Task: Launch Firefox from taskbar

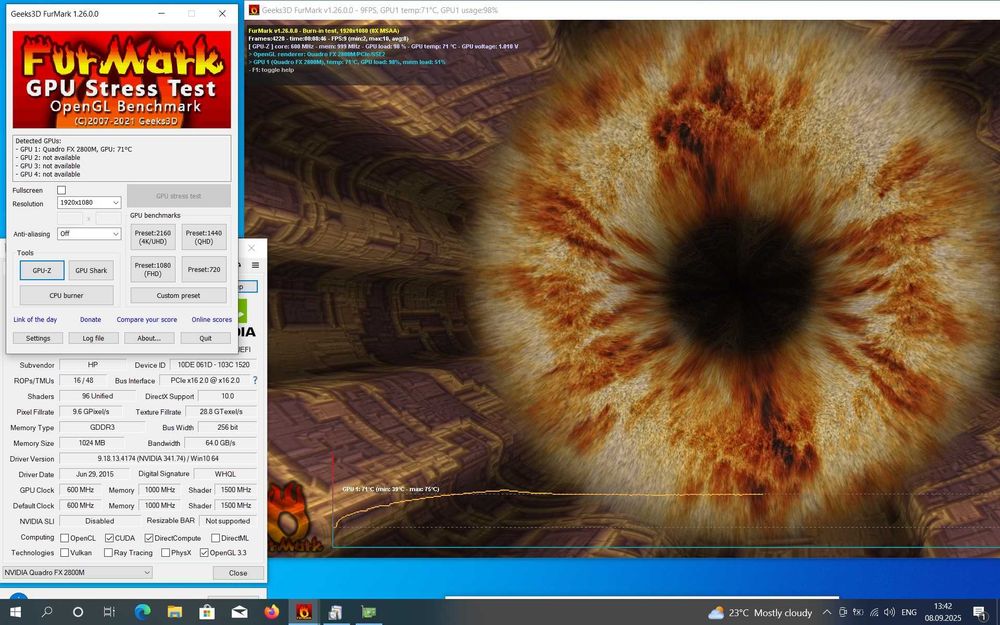Action: tap(272, 612)
